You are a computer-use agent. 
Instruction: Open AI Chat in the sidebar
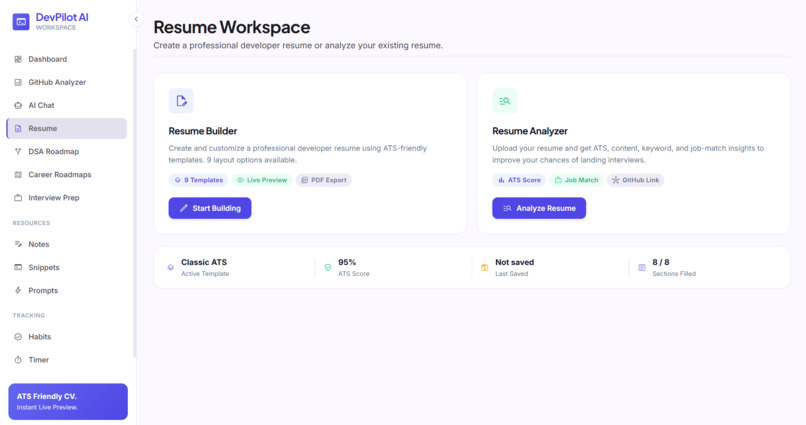coord(67,105)
